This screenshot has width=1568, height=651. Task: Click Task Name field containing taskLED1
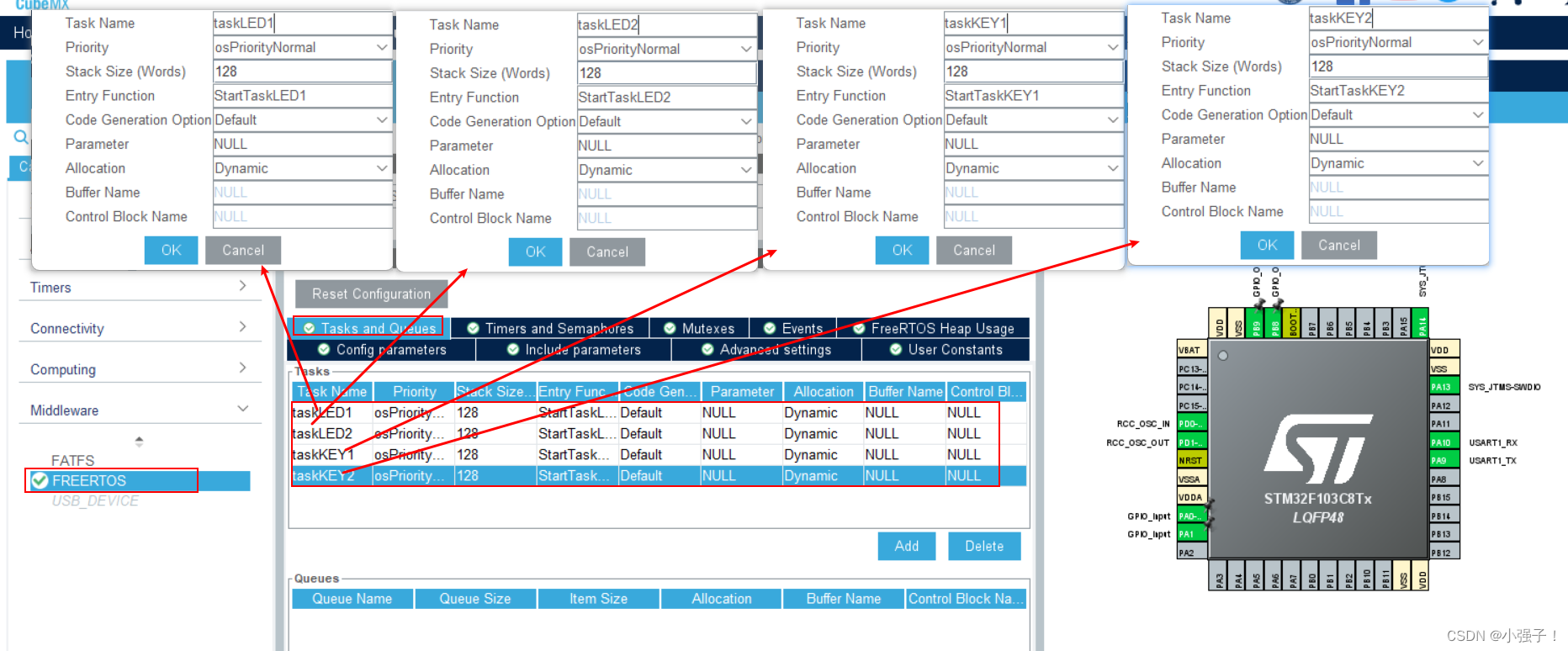pos(303,24)
